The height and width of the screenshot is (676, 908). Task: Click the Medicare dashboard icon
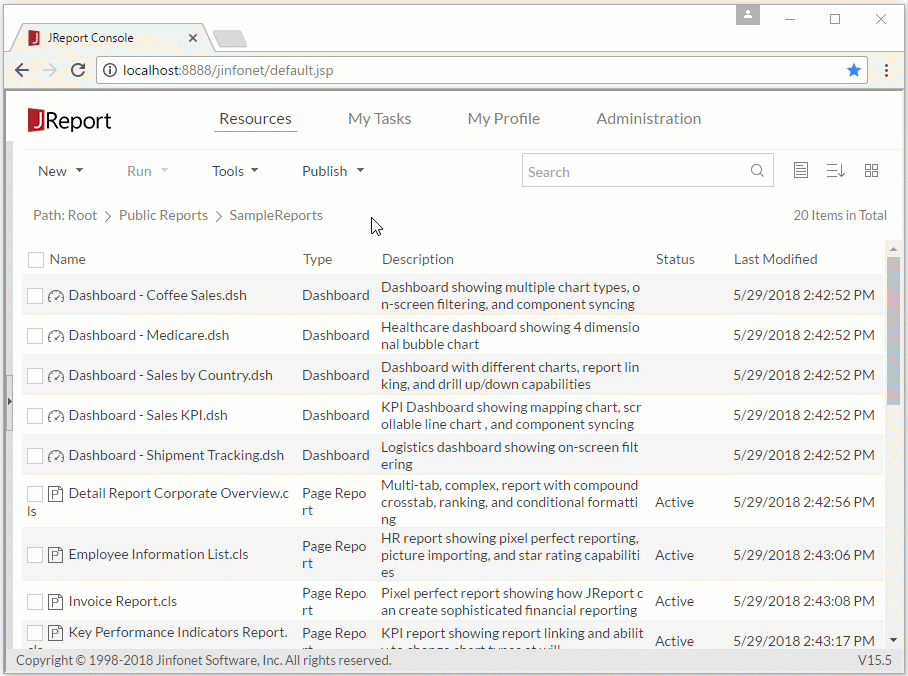[x=56, y=336]
